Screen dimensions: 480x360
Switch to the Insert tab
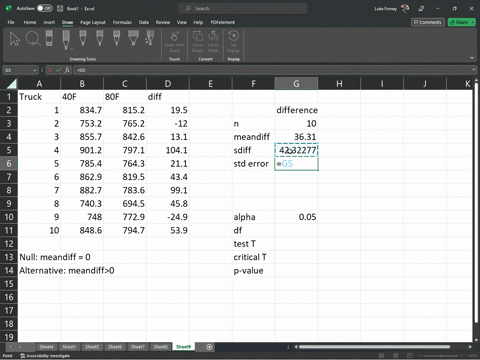[x=49, y=22]
